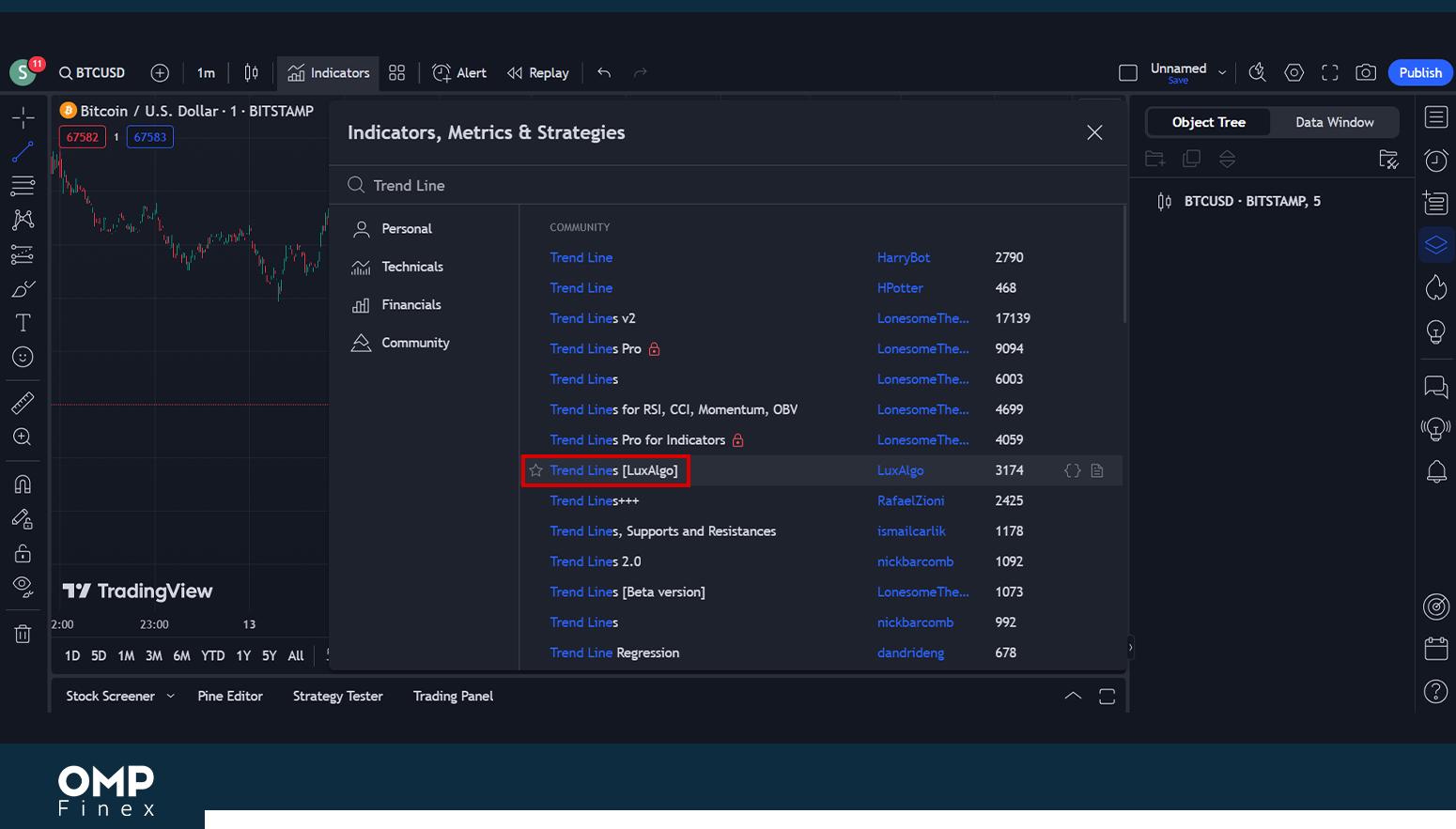Open the emoji icons tool
1456x829 pixels.
pos(23,357)
